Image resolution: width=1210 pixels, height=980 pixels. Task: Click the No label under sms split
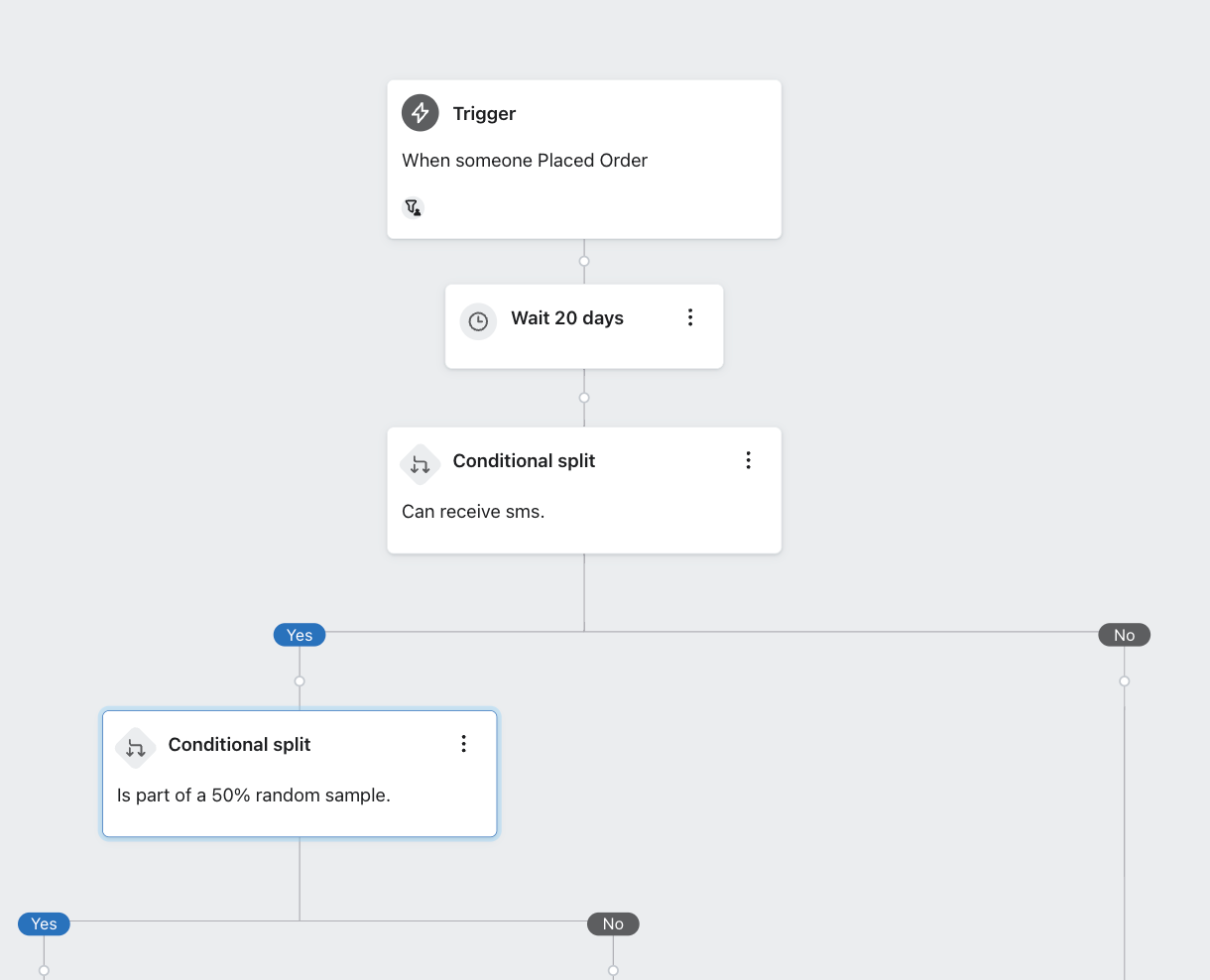pyautogui.click(x=1124, y=635)
